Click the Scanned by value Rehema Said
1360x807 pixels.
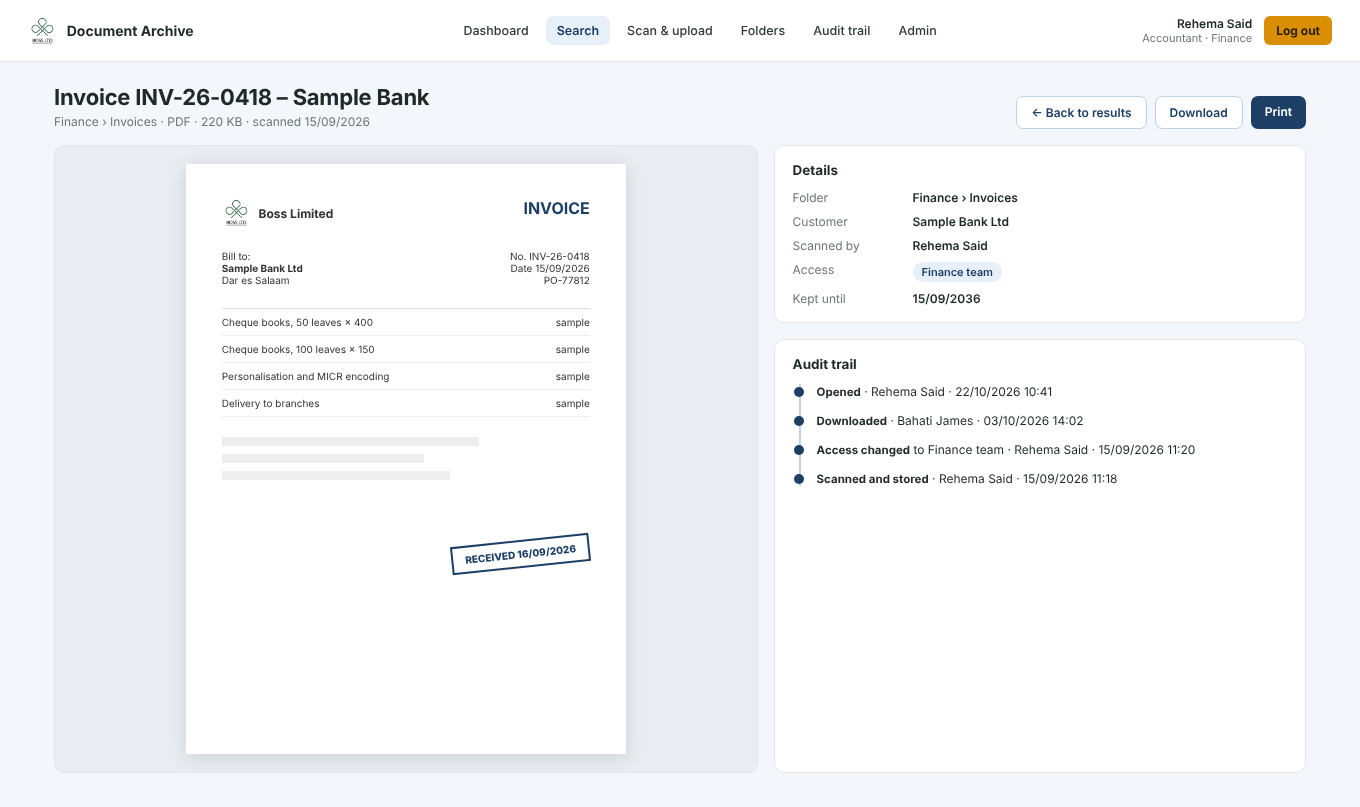click(950, 246)
